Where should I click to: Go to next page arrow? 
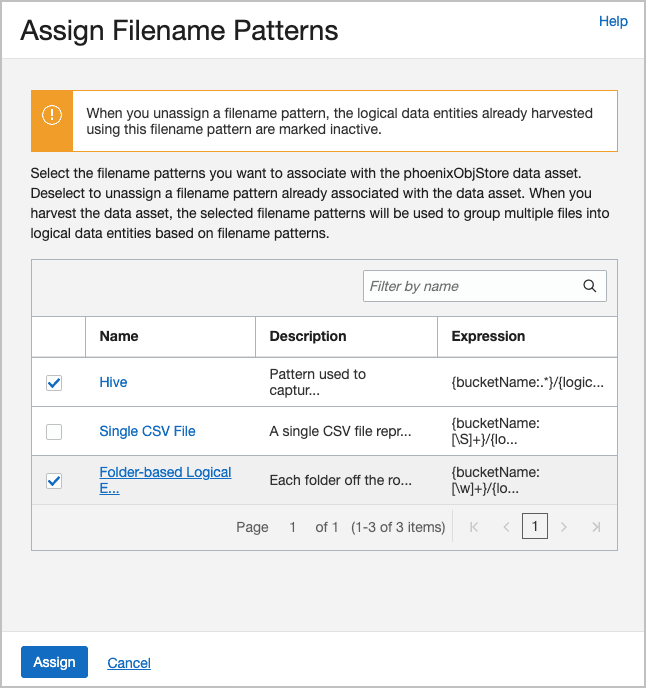point(564,527)
